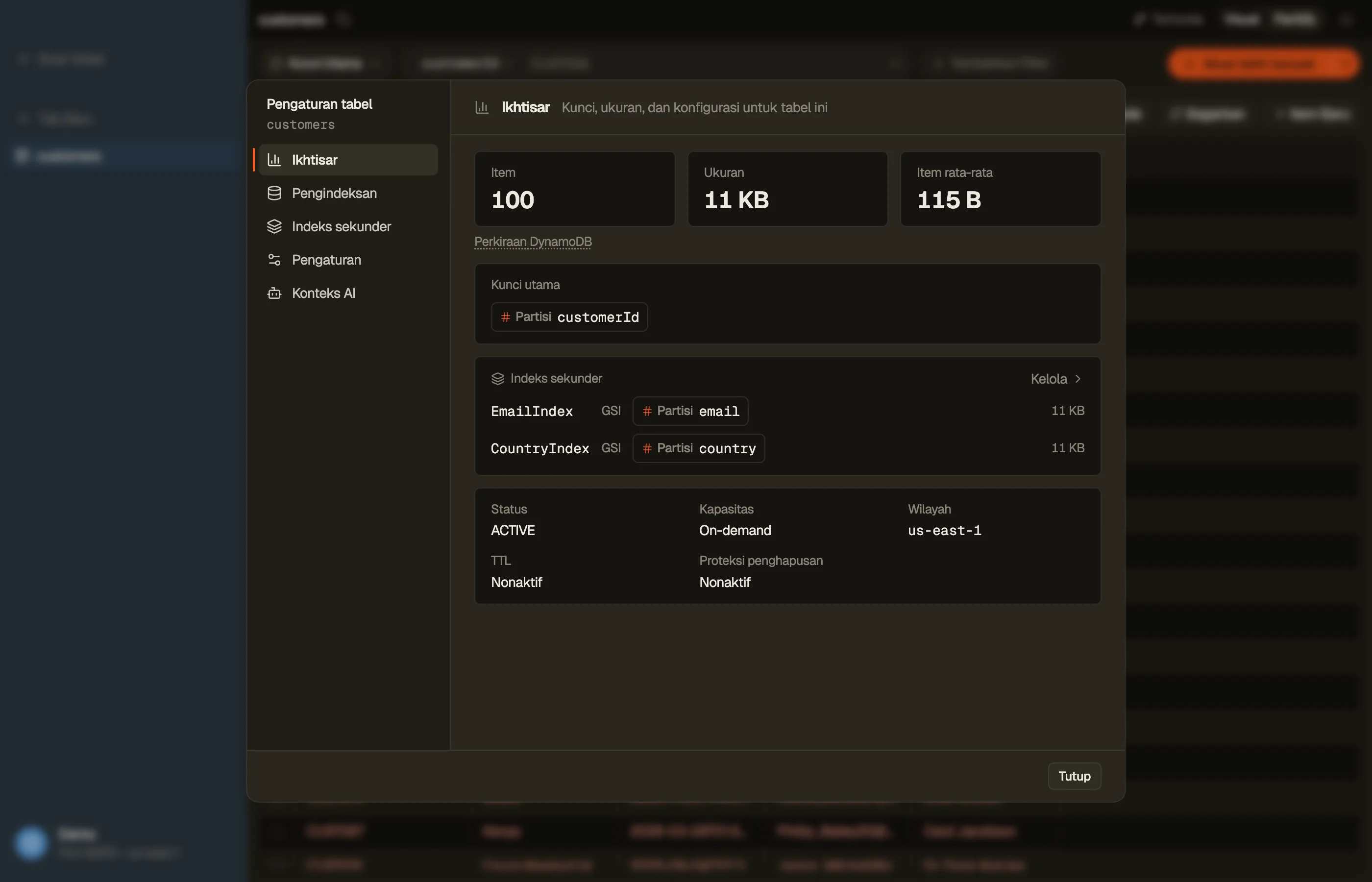Click the Pengindeksan database icon

(274, 193)
